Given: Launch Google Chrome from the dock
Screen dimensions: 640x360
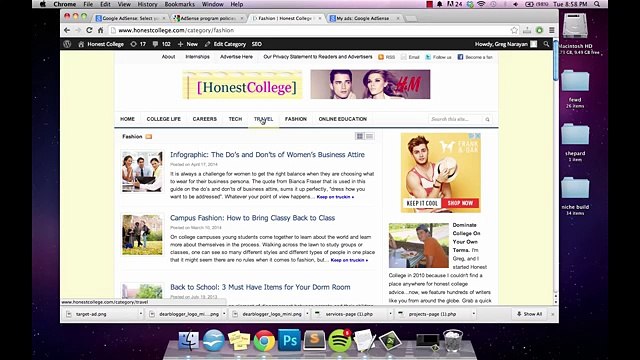Looking at the screenshot, I should 264,340.
